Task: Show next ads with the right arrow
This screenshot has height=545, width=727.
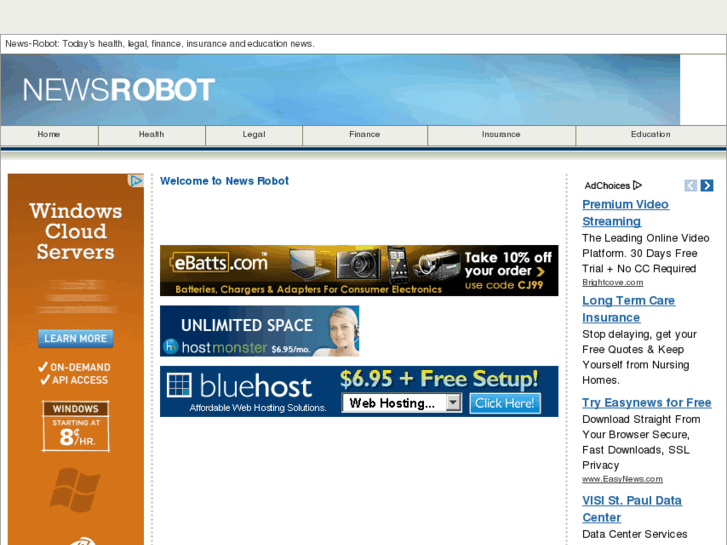Action: [707, 186]
